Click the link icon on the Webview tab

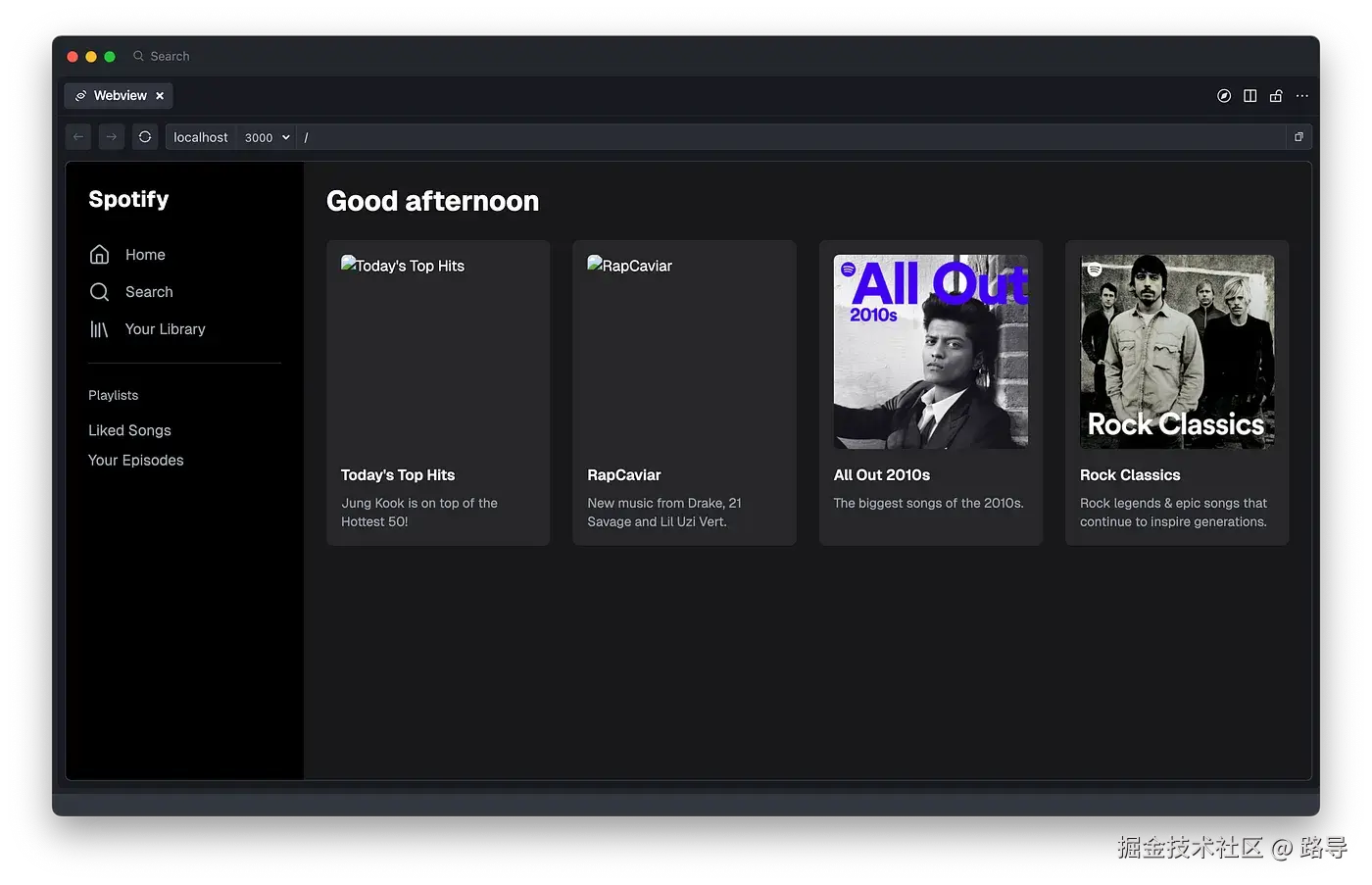[80, 96]
